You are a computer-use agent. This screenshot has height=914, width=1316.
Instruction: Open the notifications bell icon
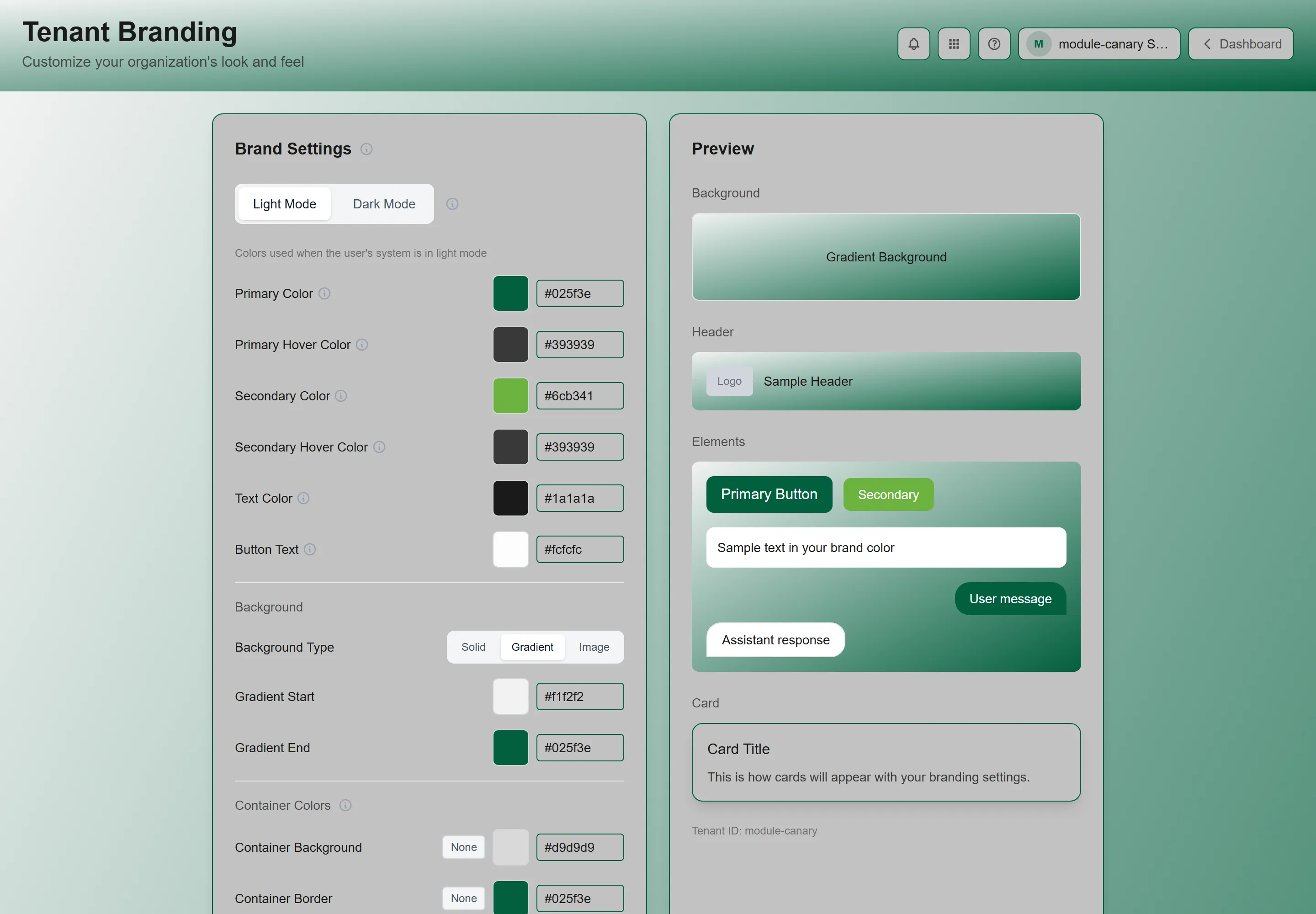click(x=913, y=44)
